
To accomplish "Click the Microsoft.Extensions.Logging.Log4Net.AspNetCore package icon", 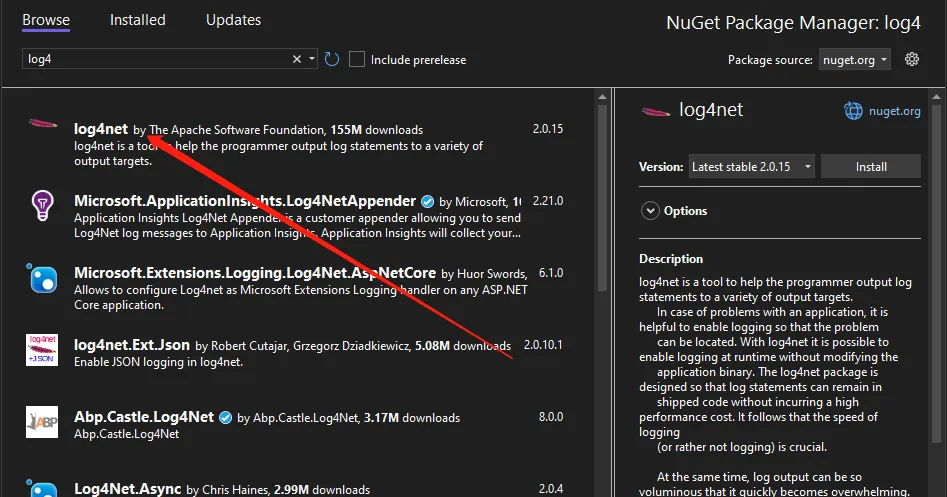I will 42,279.
